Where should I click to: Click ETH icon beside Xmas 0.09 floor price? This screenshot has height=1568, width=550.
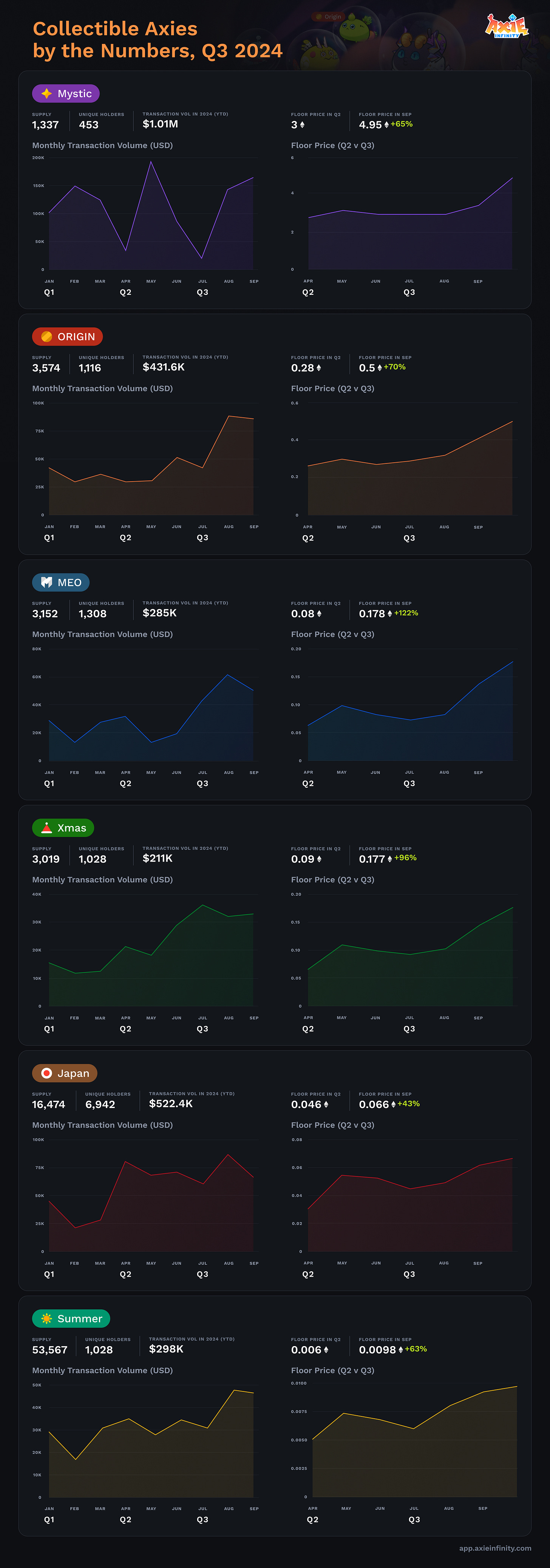click(x=320, y=859)
